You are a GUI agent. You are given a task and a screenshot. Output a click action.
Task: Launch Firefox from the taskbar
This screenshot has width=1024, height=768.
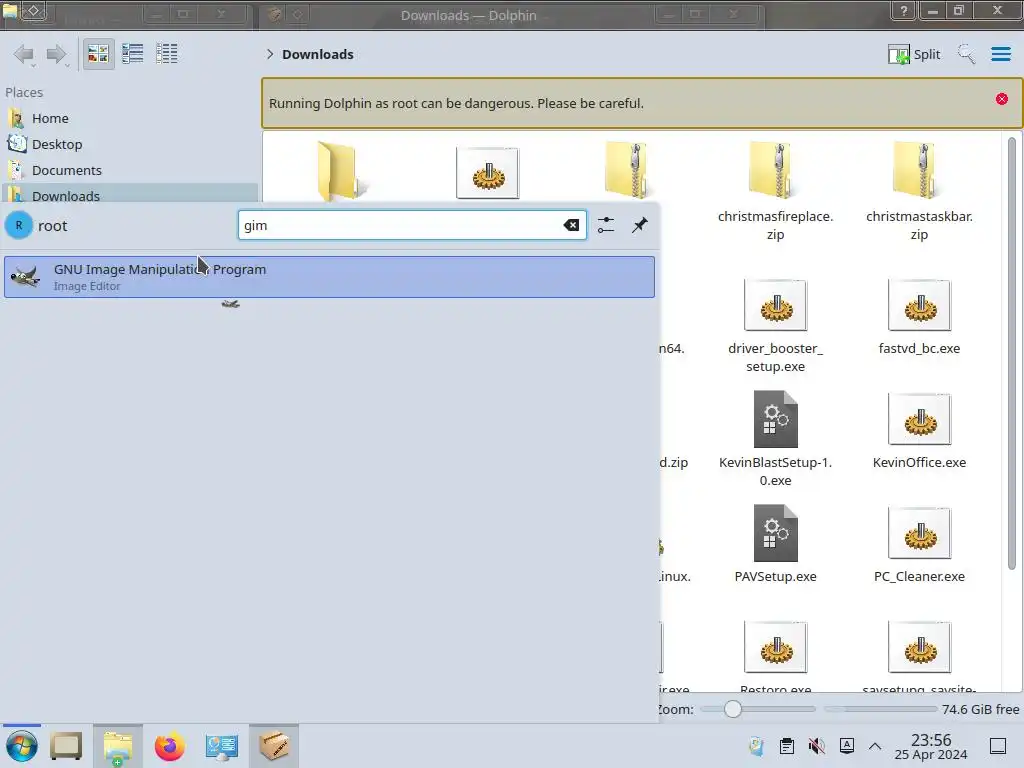[x=170, y=746]
